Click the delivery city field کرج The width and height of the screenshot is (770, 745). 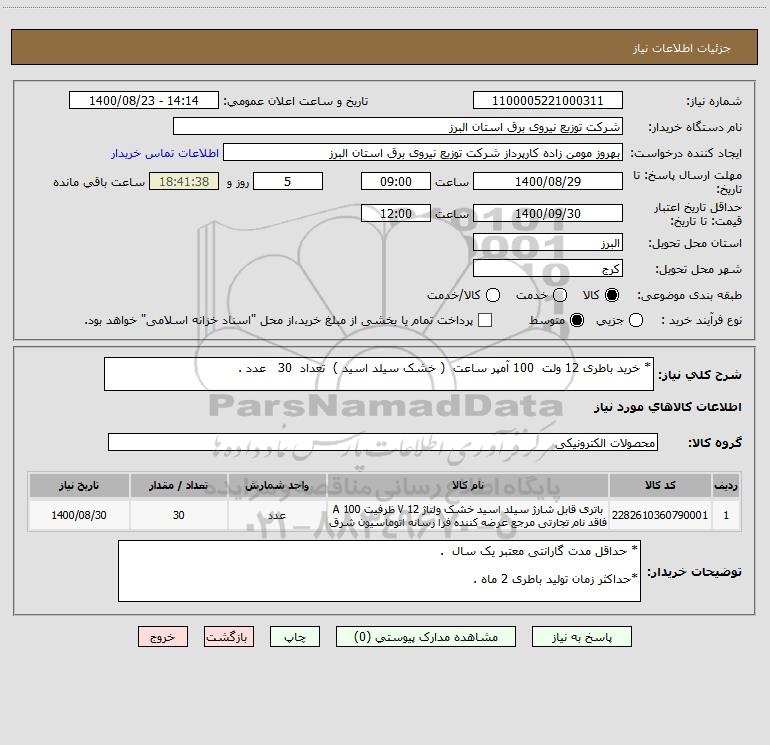[x=548, y=268]
